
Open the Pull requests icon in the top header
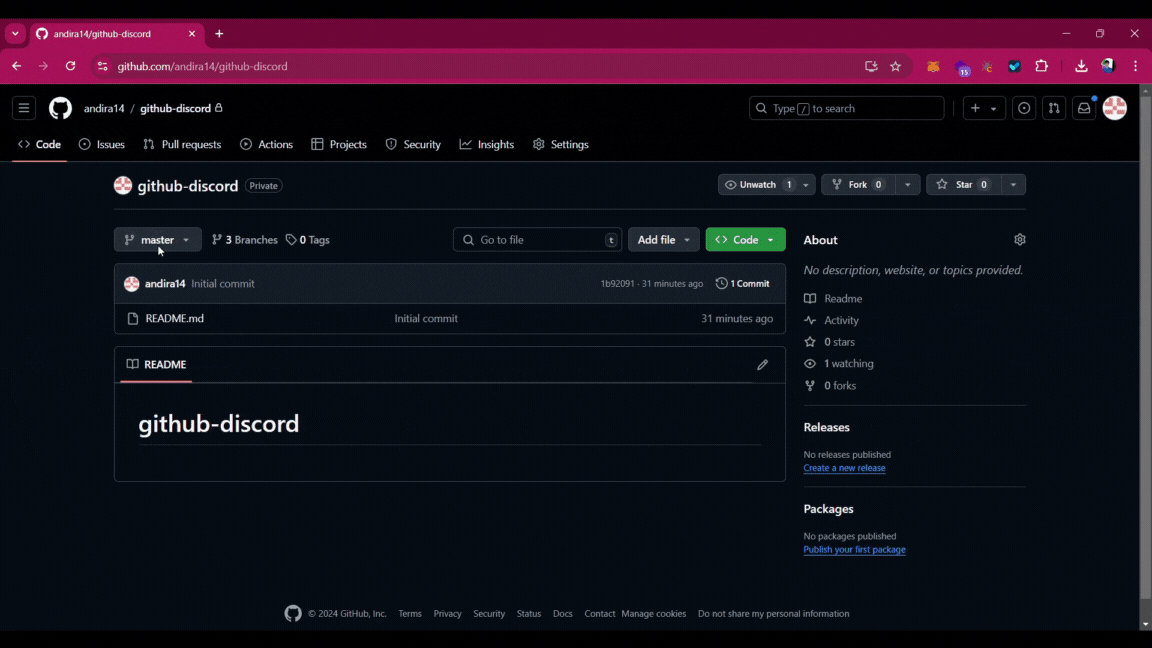click(x=1054, y=108)
